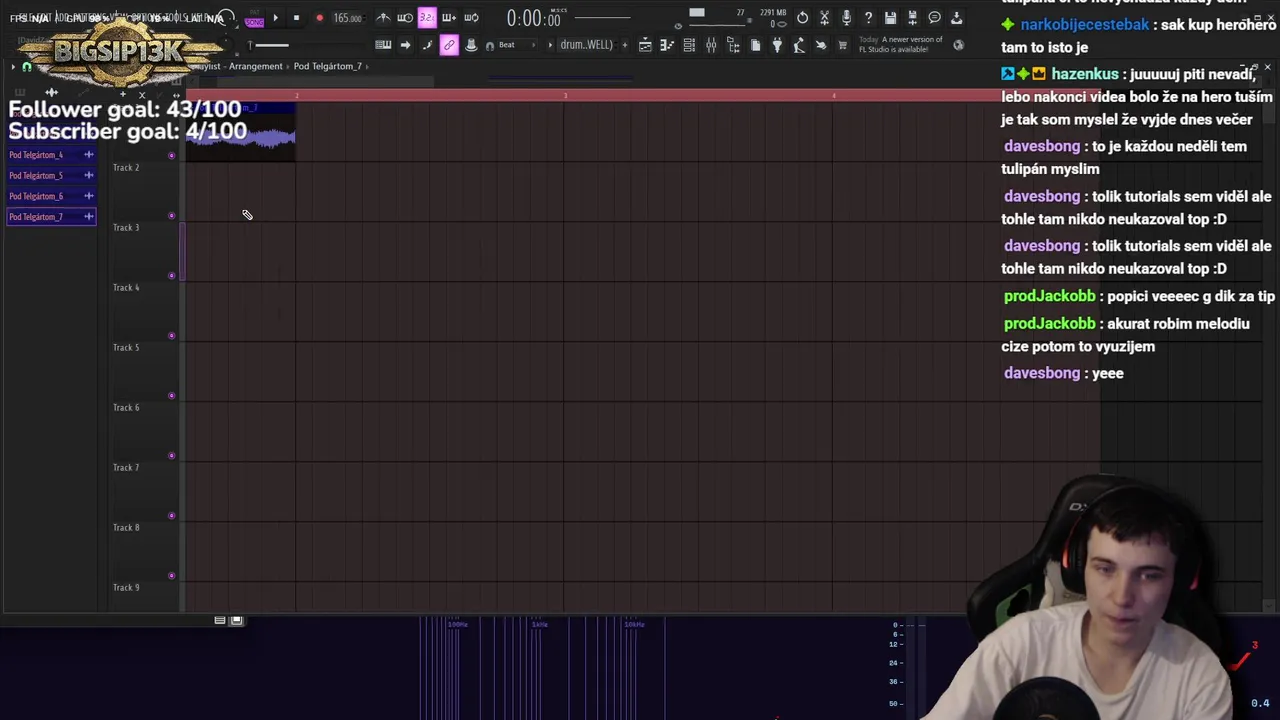Click Arrangement in the playlist breadcrumb
1280x720 pixels.
(256, 66)
